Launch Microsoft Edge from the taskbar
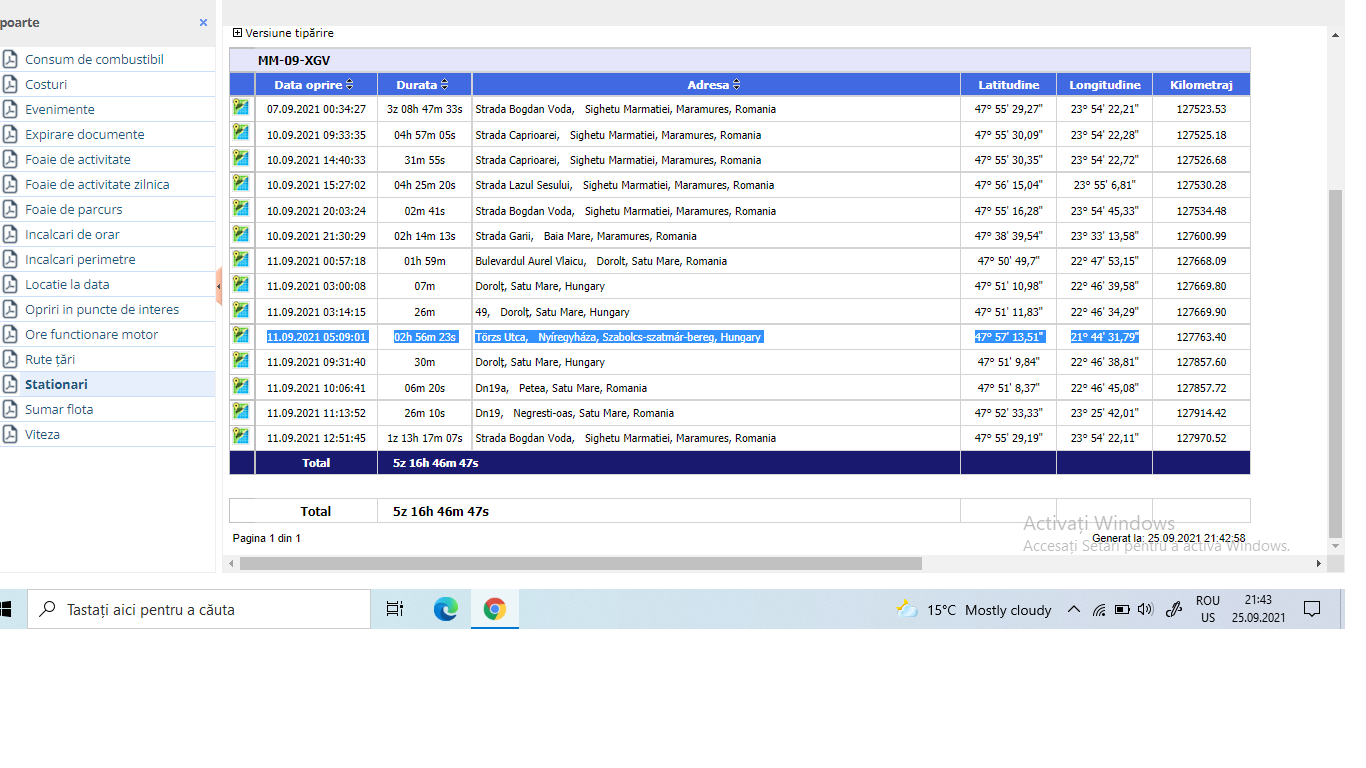Image resolution: width=1366 pixels, height=768 pixels. 445,609
